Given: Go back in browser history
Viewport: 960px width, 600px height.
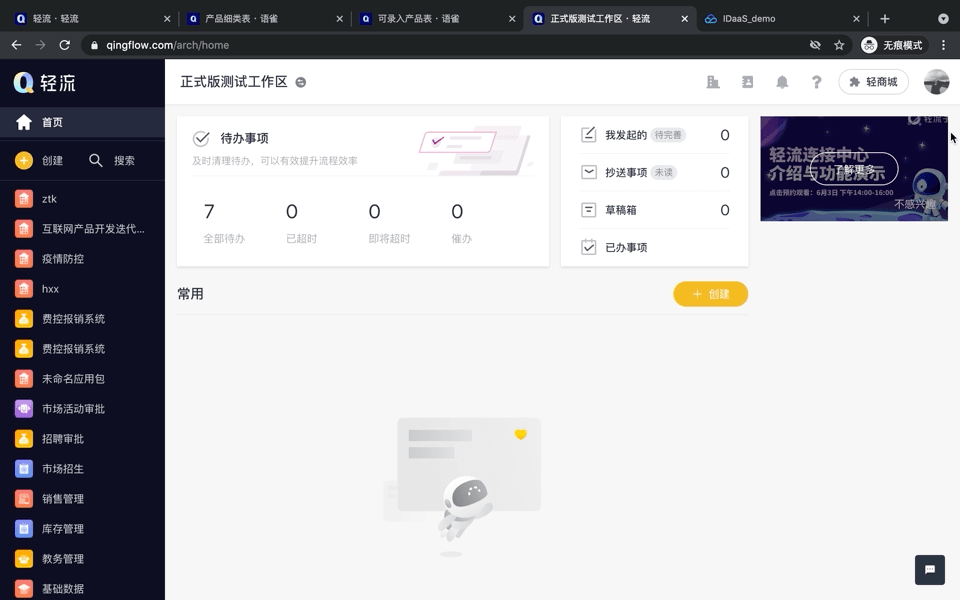Looking at the screenshot, I should pyautogui.click(x=17, y=45).
